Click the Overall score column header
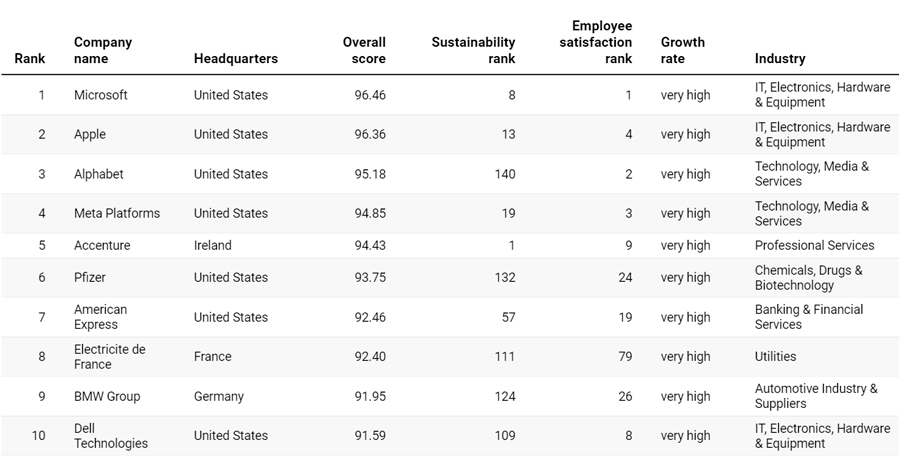This screenshot has width=900, height=456. (364, 50)
